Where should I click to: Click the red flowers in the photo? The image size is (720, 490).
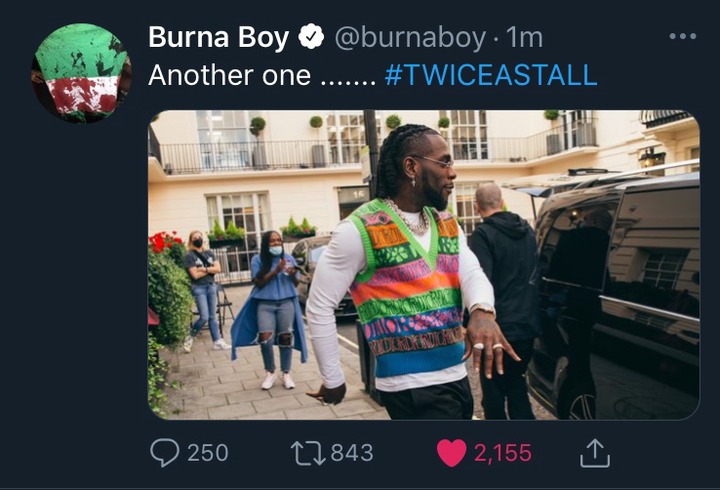[x=165, y=242]
